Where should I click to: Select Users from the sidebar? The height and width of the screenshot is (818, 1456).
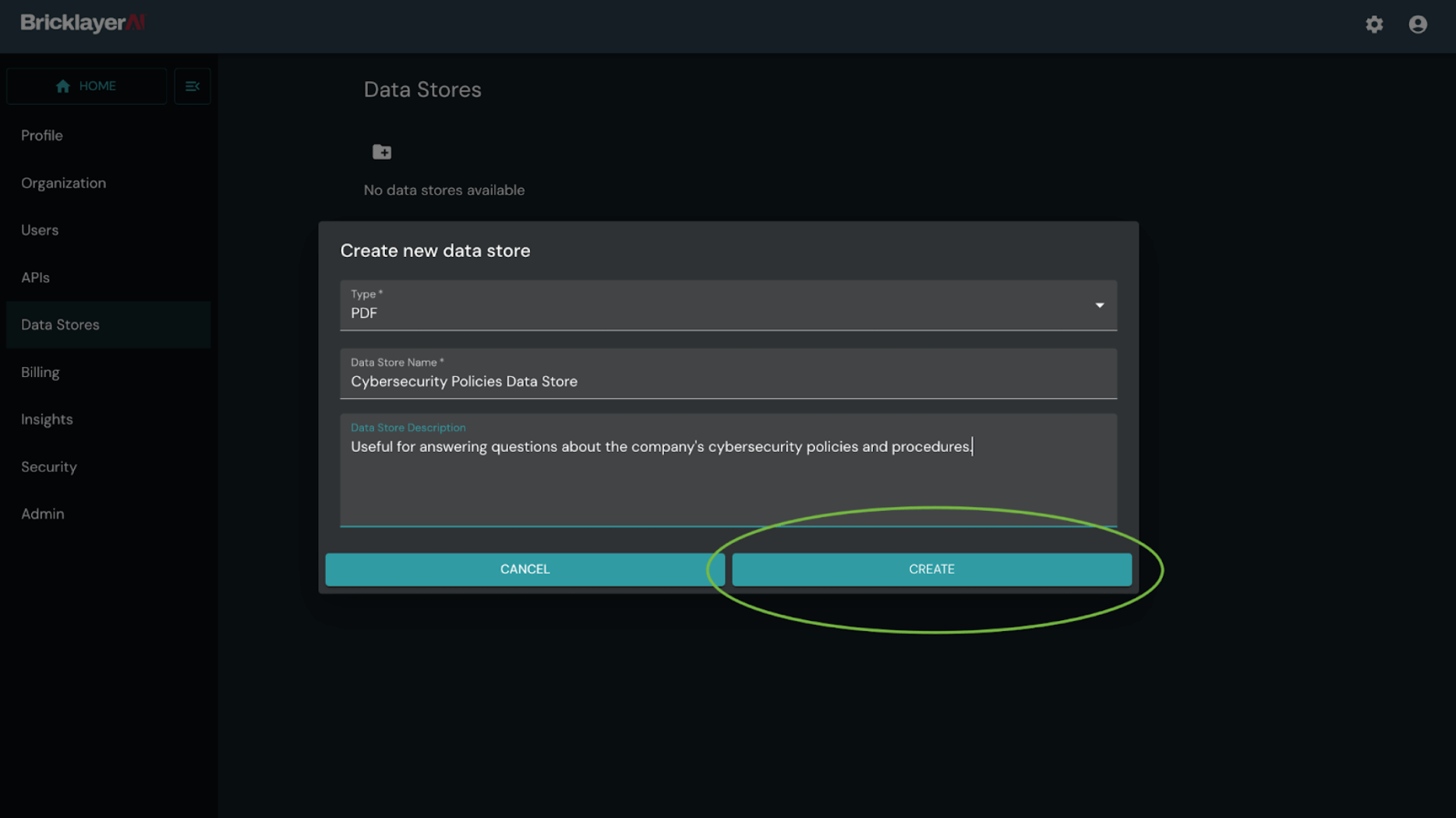point(40,231)
